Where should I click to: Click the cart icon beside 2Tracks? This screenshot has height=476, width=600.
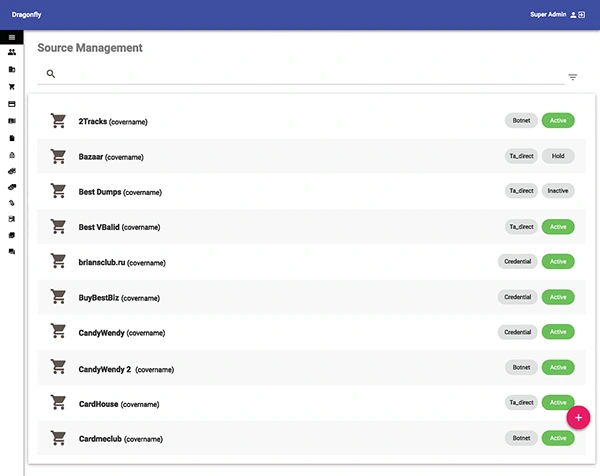[58, 121]
